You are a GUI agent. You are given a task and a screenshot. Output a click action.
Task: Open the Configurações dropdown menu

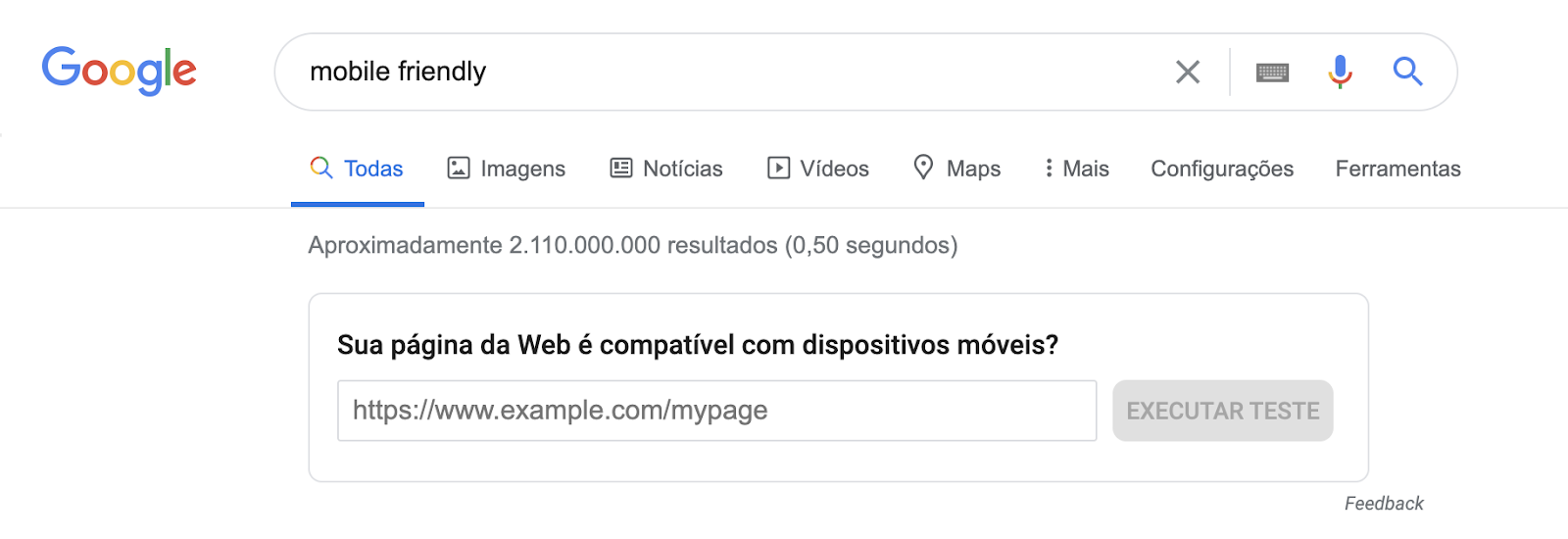click(x=1222, y=169)
